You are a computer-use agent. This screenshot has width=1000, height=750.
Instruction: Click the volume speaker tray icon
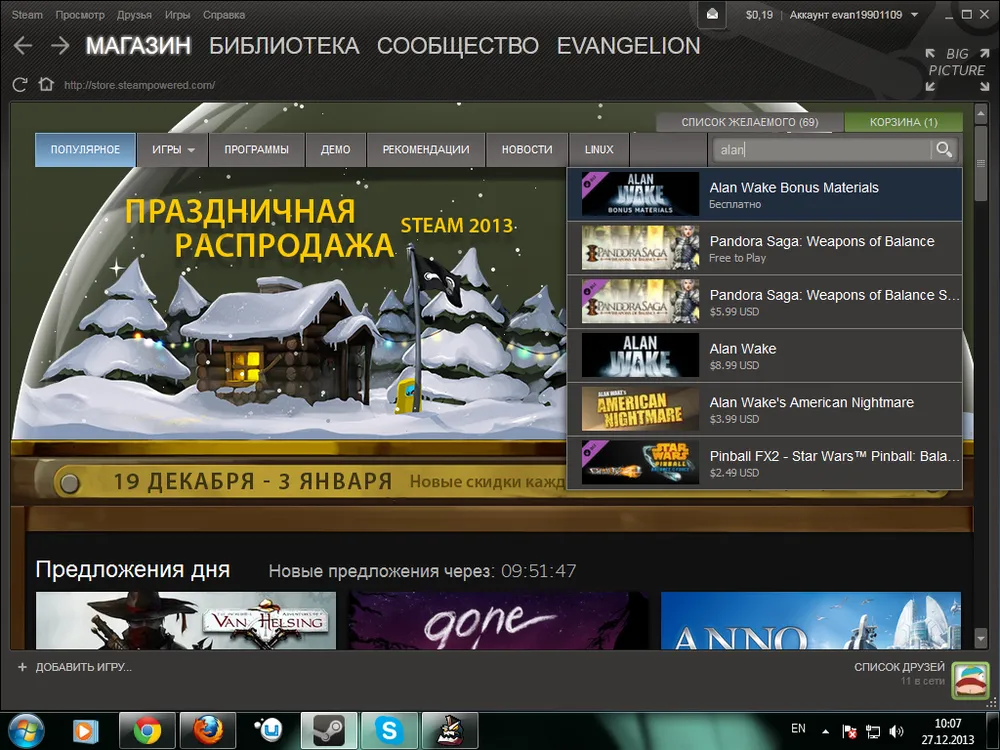[897, 732]
